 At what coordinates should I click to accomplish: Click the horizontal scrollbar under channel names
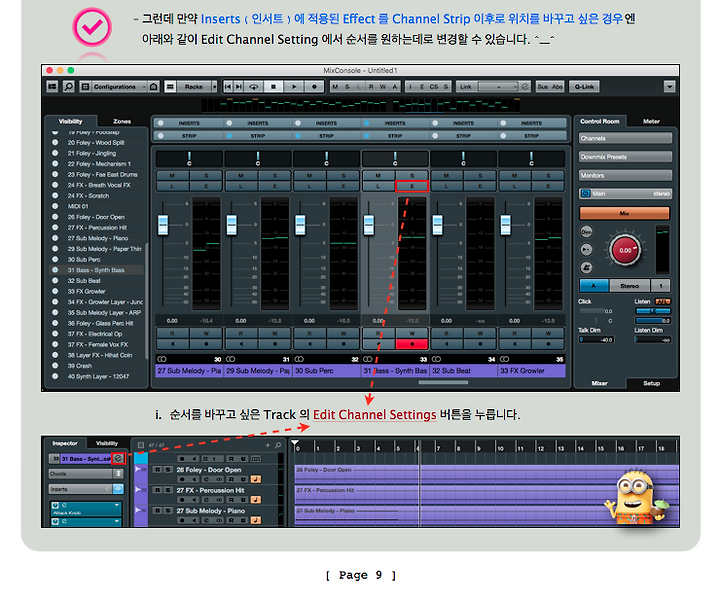pos(443,382)
